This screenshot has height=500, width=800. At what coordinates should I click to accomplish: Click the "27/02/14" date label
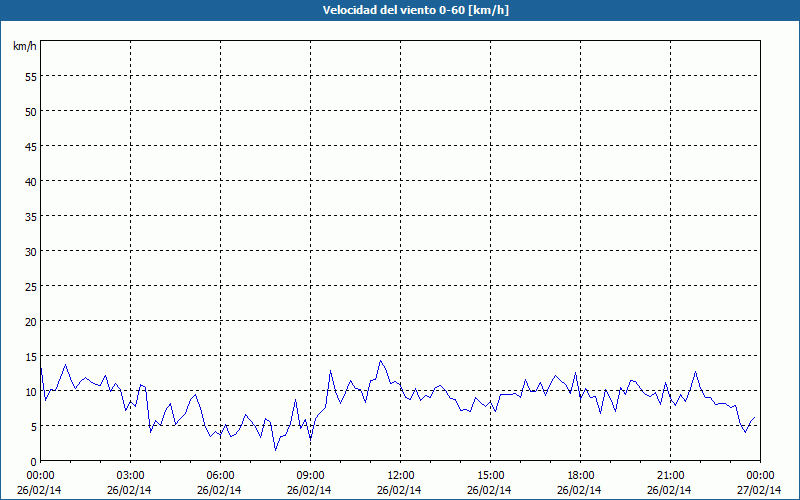(759, 490)
